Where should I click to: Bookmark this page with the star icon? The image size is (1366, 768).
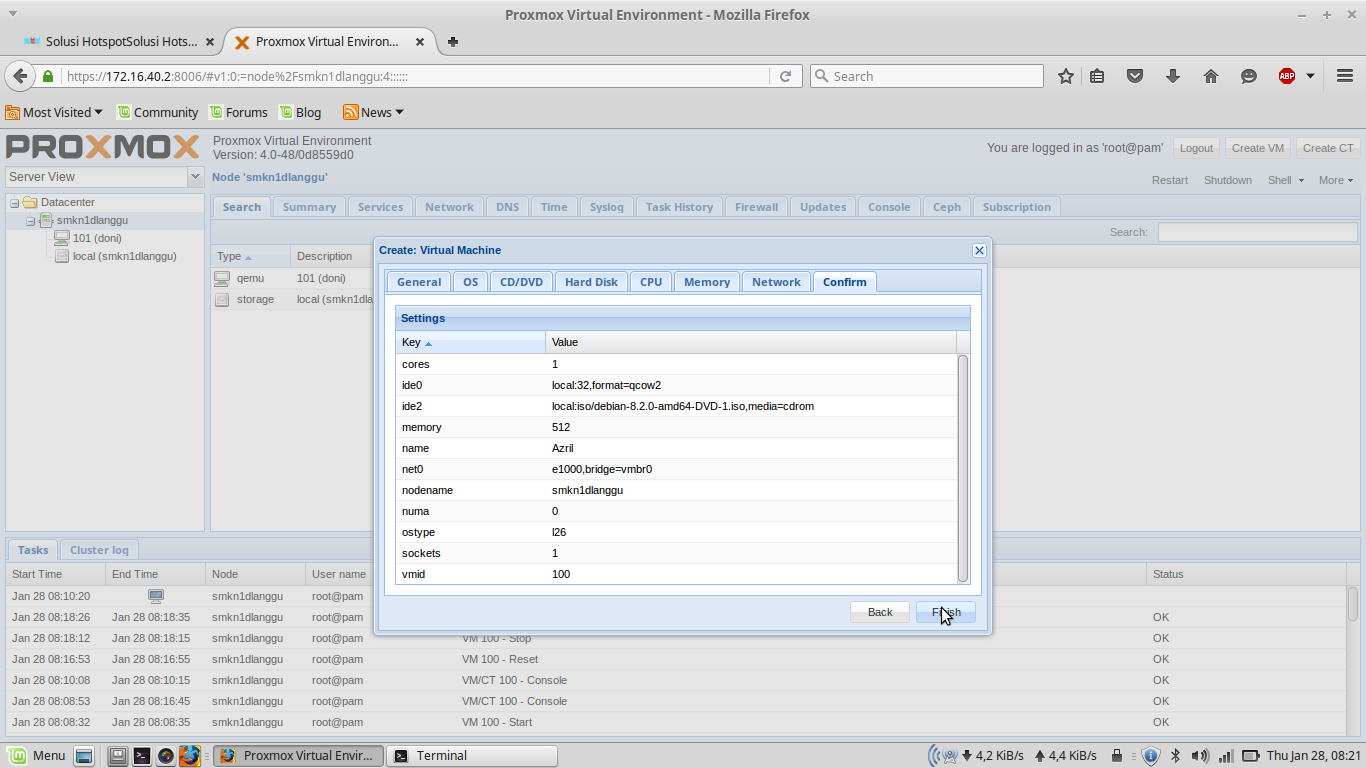(x=1066, y=76)
